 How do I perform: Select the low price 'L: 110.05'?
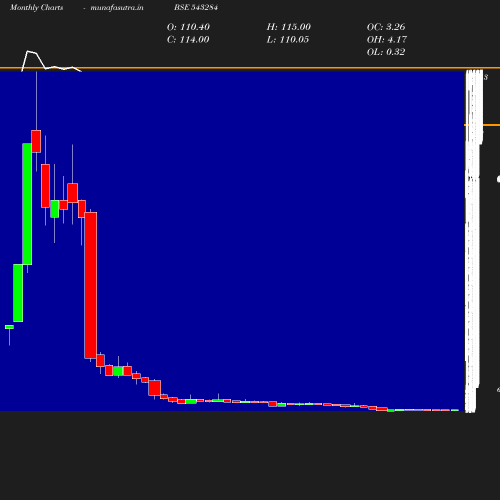point(288,40)
